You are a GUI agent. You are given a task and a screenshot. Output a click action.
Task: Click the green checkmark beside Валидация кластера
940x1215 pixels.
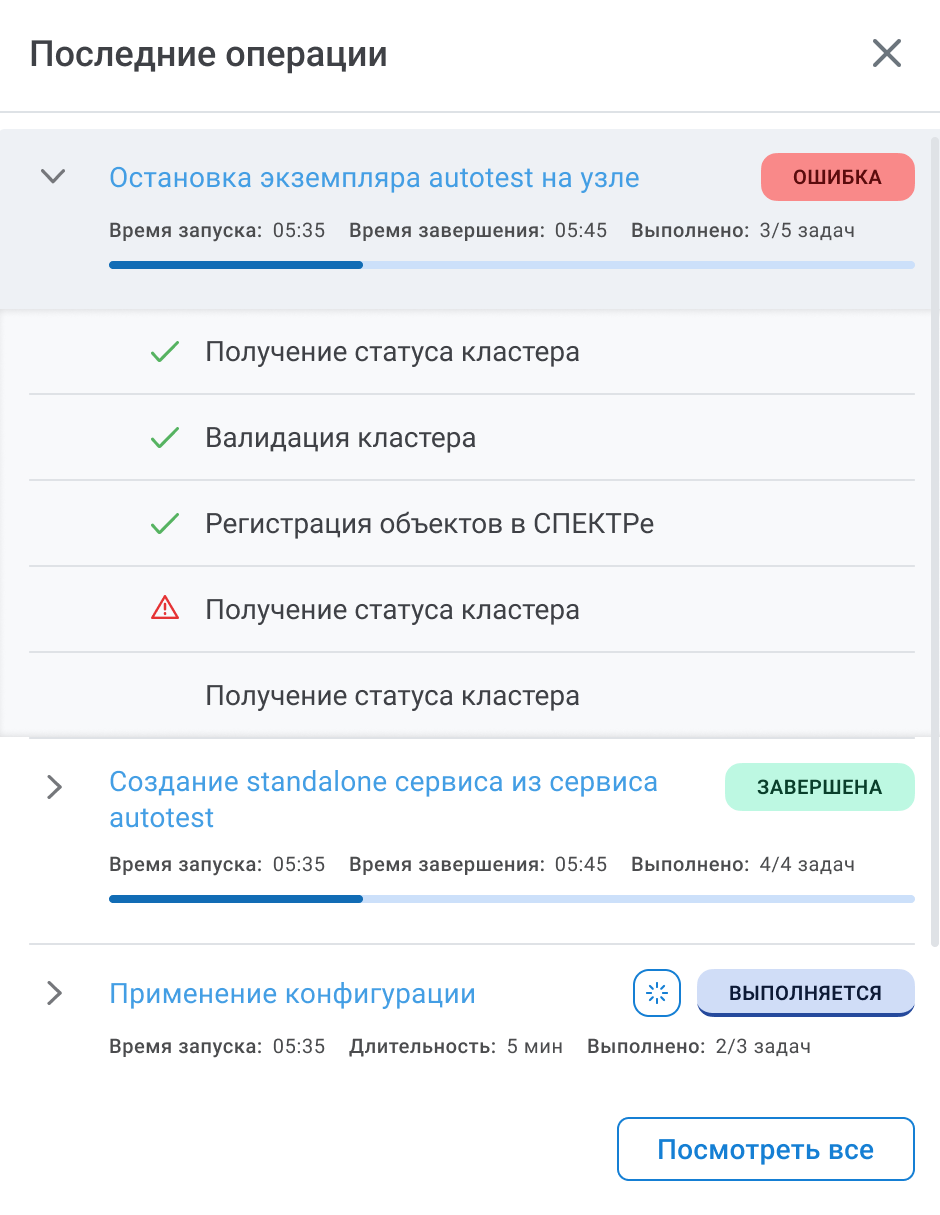(x=164, y=437)
